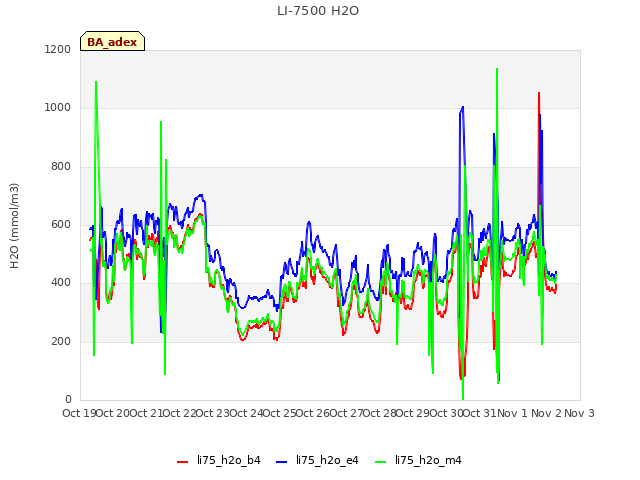Click the 200 y-axis tick label
640x480 pixels.
click(x=61, y=341)
